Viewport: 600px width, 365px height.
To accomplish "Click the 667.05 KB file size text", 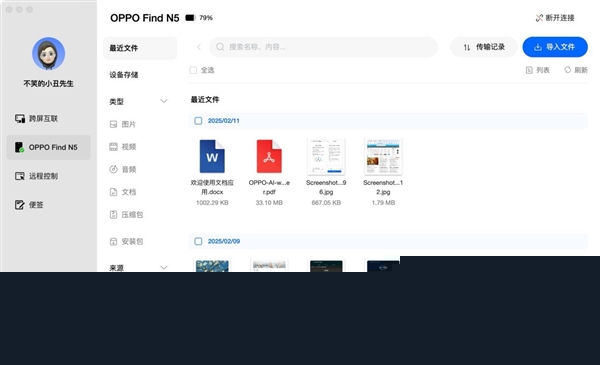I will click(x=326, y=203).
